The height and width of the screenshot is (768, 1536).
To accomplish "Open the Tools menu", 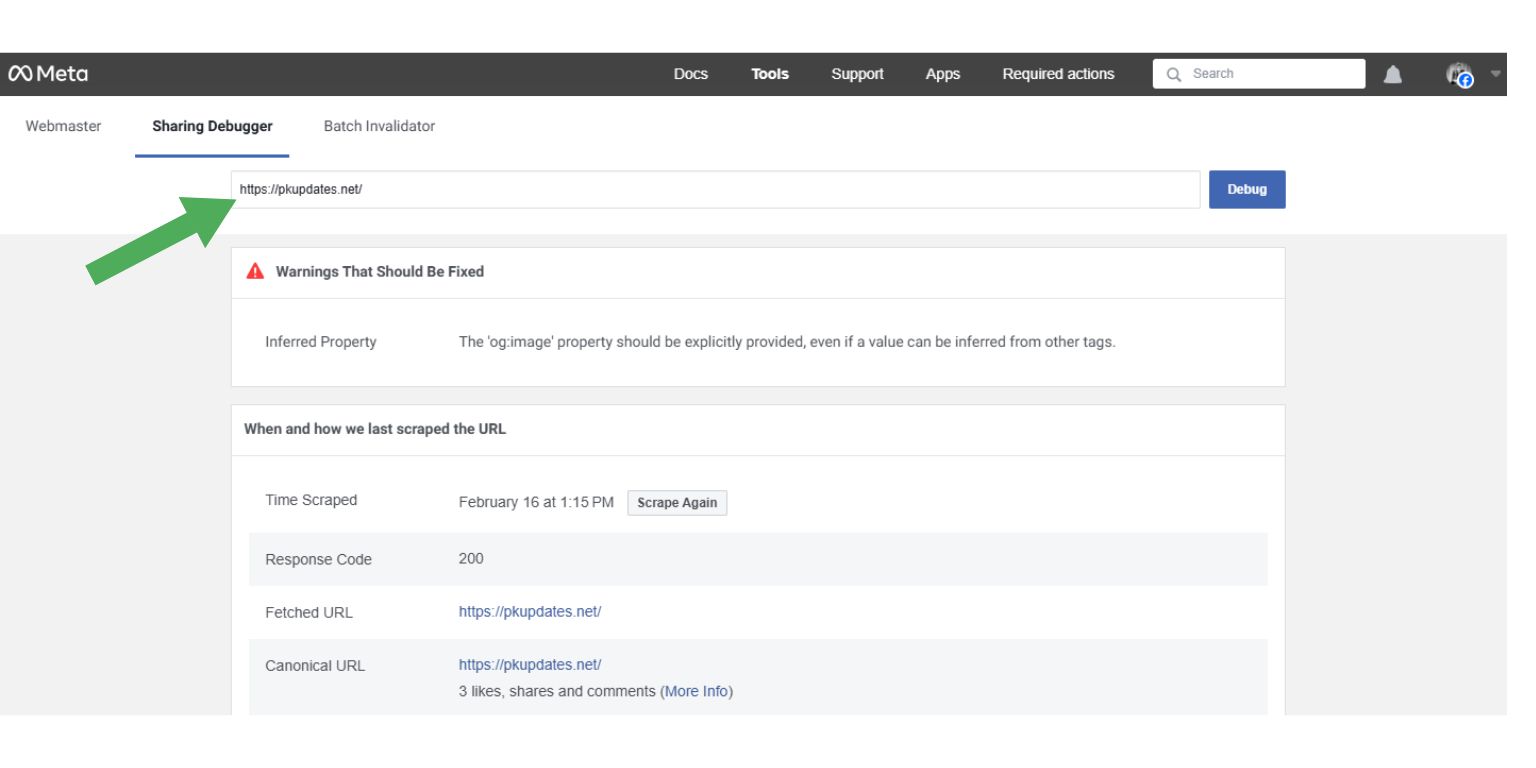I will (x=770, y=74).
